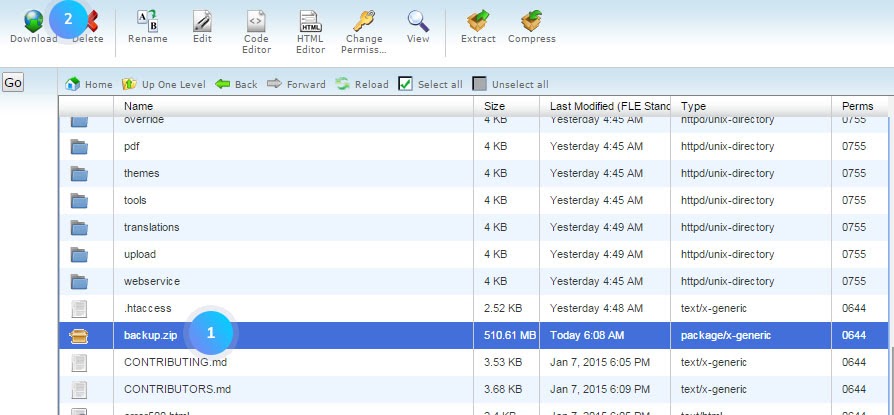Open the HTML Editor
The width and height of the screenshot is (894, 415).
[x=311, y=21]
